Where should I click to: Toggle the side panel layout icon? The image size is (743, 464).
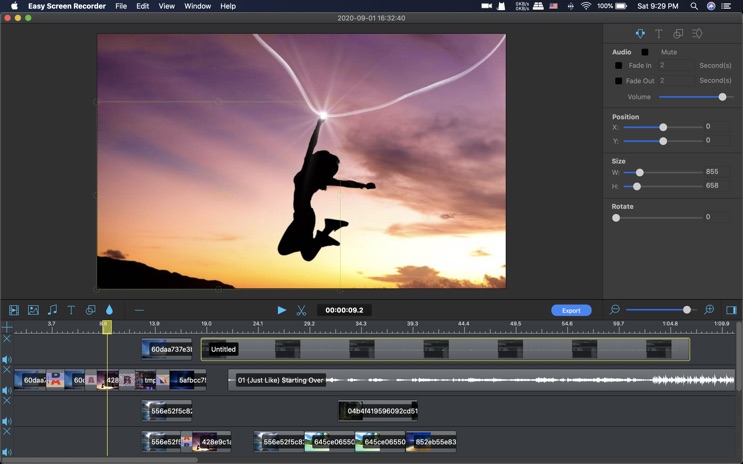point(731,310)
